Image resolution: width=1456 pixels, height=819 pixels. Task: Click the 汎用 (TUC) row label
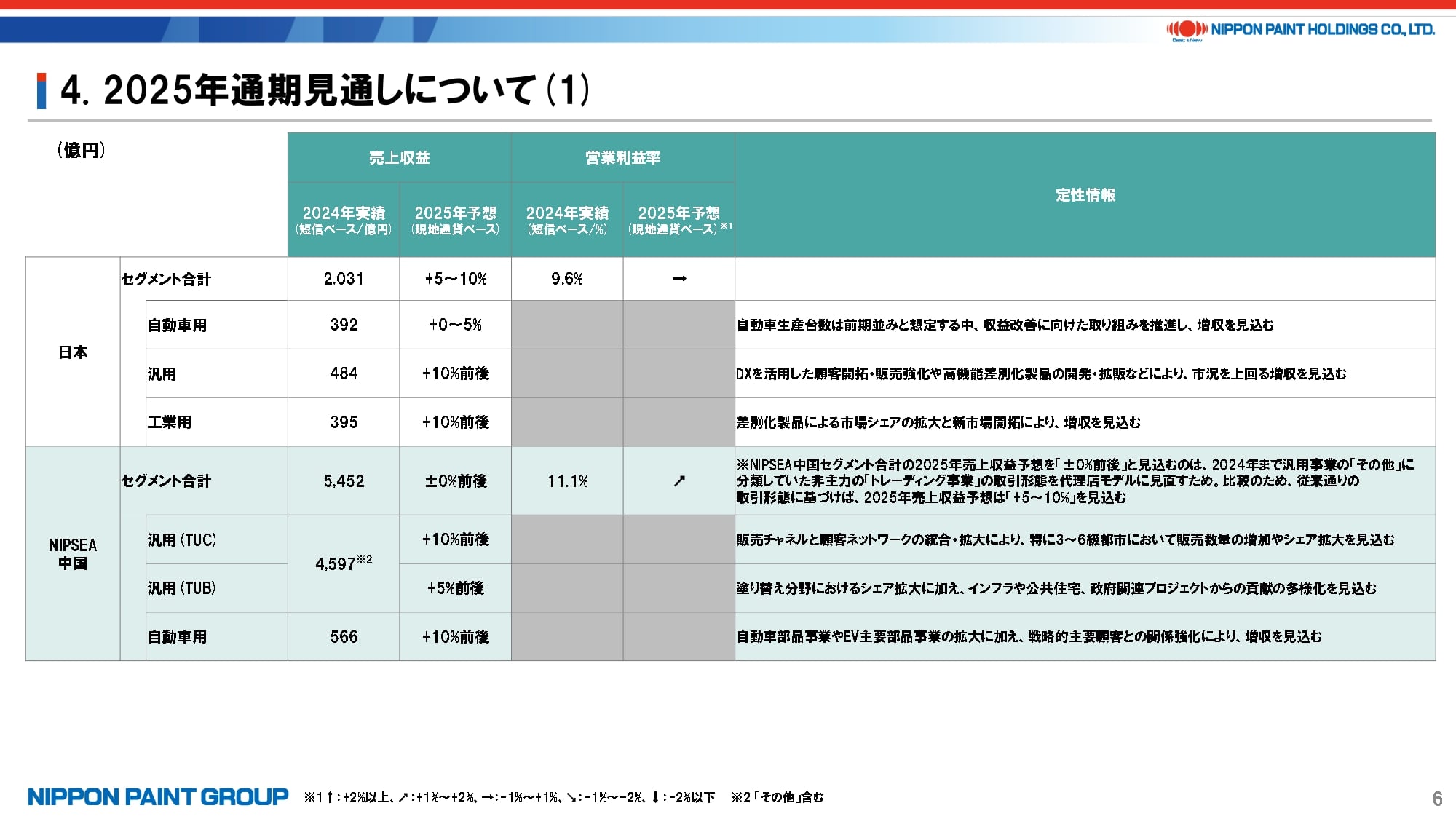tap(182, 540)
